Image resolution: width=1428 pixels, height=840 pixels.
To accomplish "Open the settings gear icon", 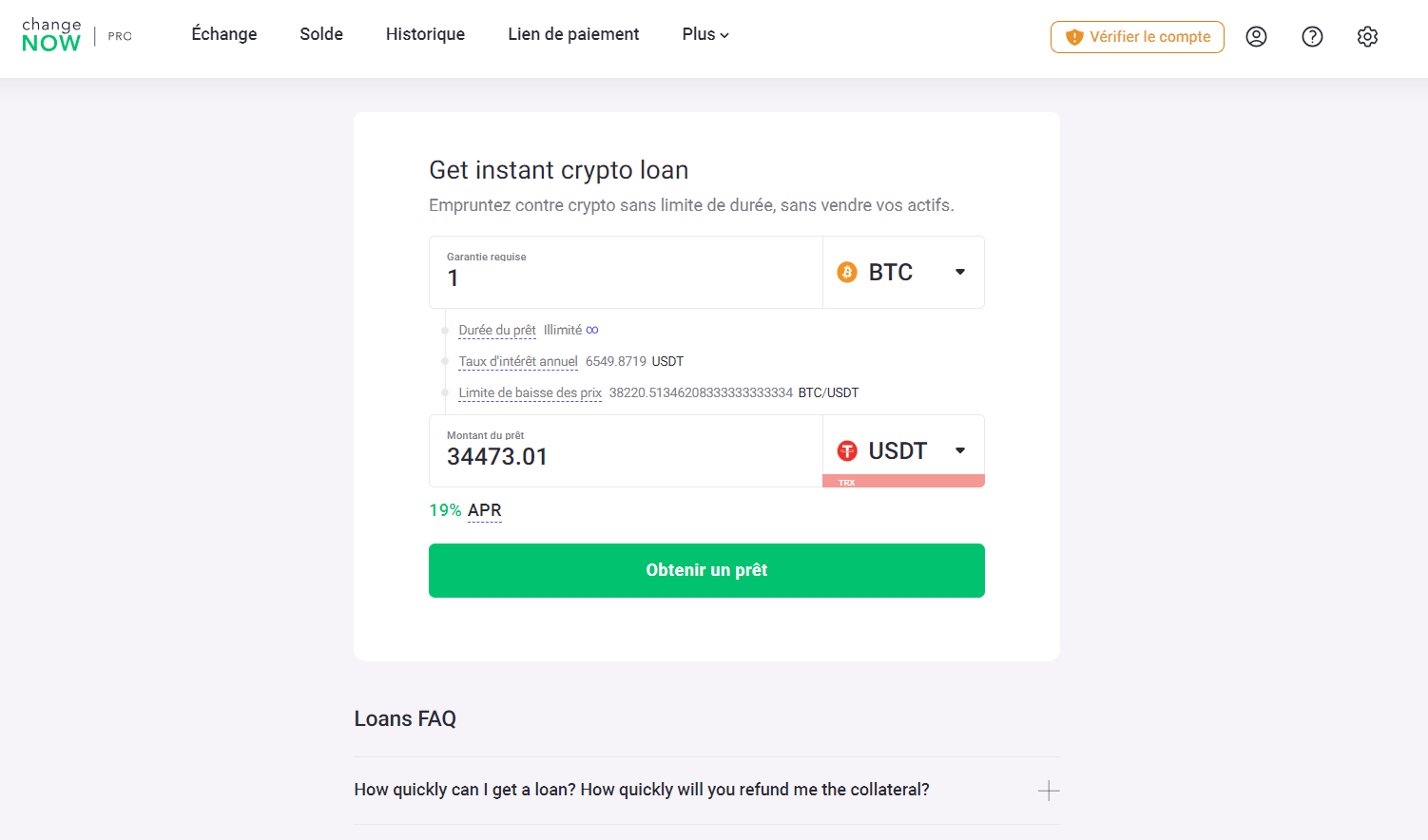I will (x=1367, y=36).
